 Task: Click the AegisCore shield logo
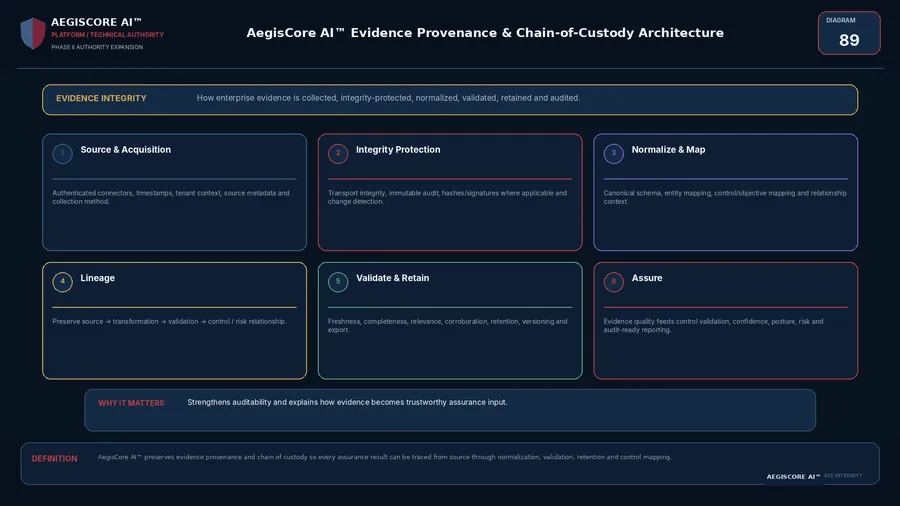(33, 33)
